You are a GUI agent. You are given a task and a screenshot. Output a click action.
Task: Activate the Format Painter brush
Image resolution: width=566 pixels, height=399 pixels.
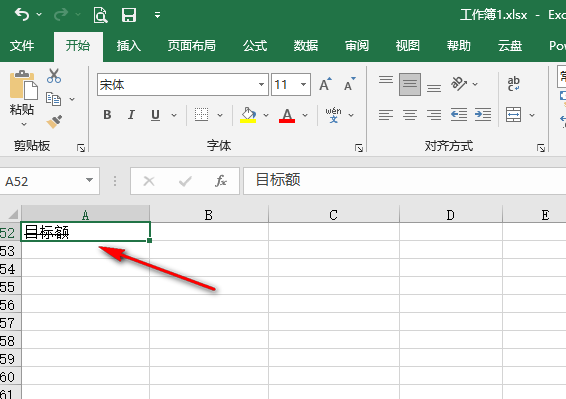pyautogui.click(x=54, y=122)
